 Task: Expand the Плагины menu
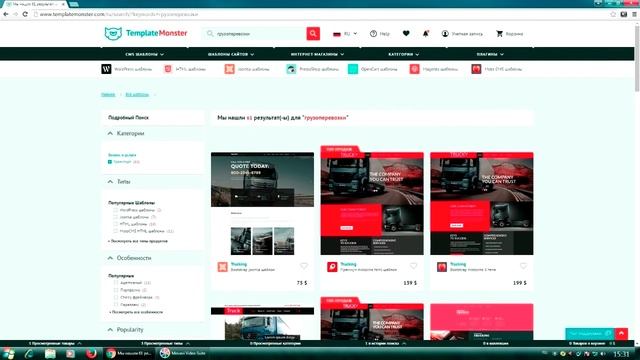[490, 54]
